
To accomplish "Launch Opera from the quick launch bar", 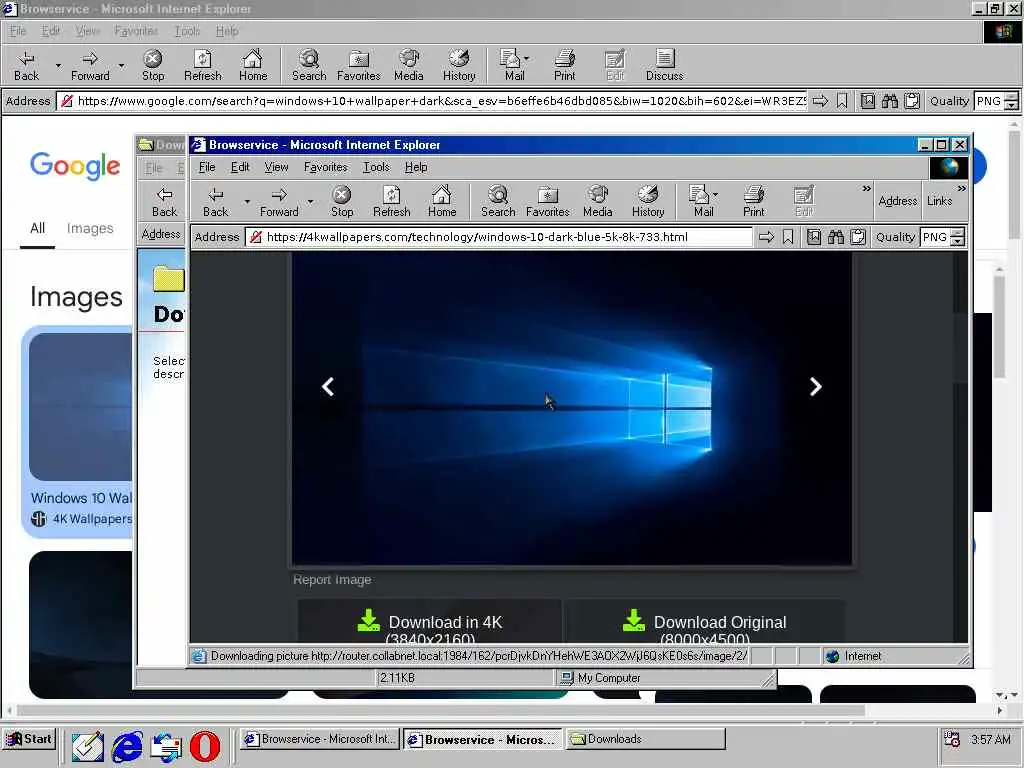I will [205, 746].
